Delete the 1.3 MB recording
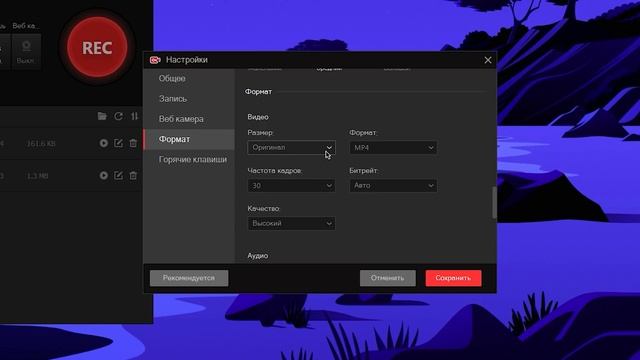This screenshot has width=640, height=360. pos(133,175)
